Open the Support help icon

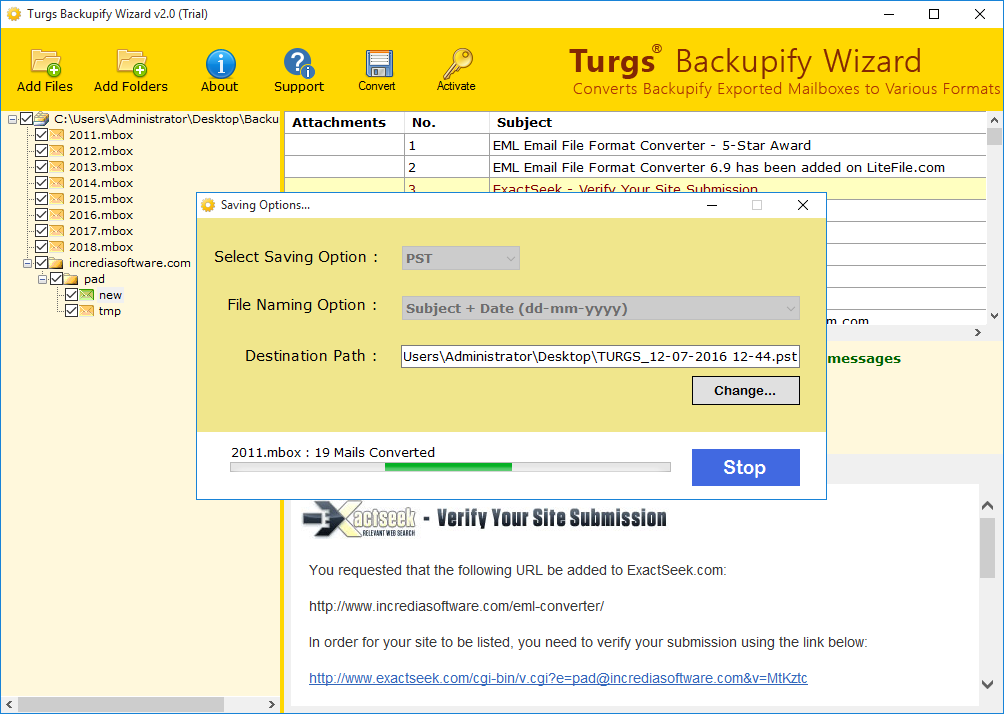(x=298, y=63)
